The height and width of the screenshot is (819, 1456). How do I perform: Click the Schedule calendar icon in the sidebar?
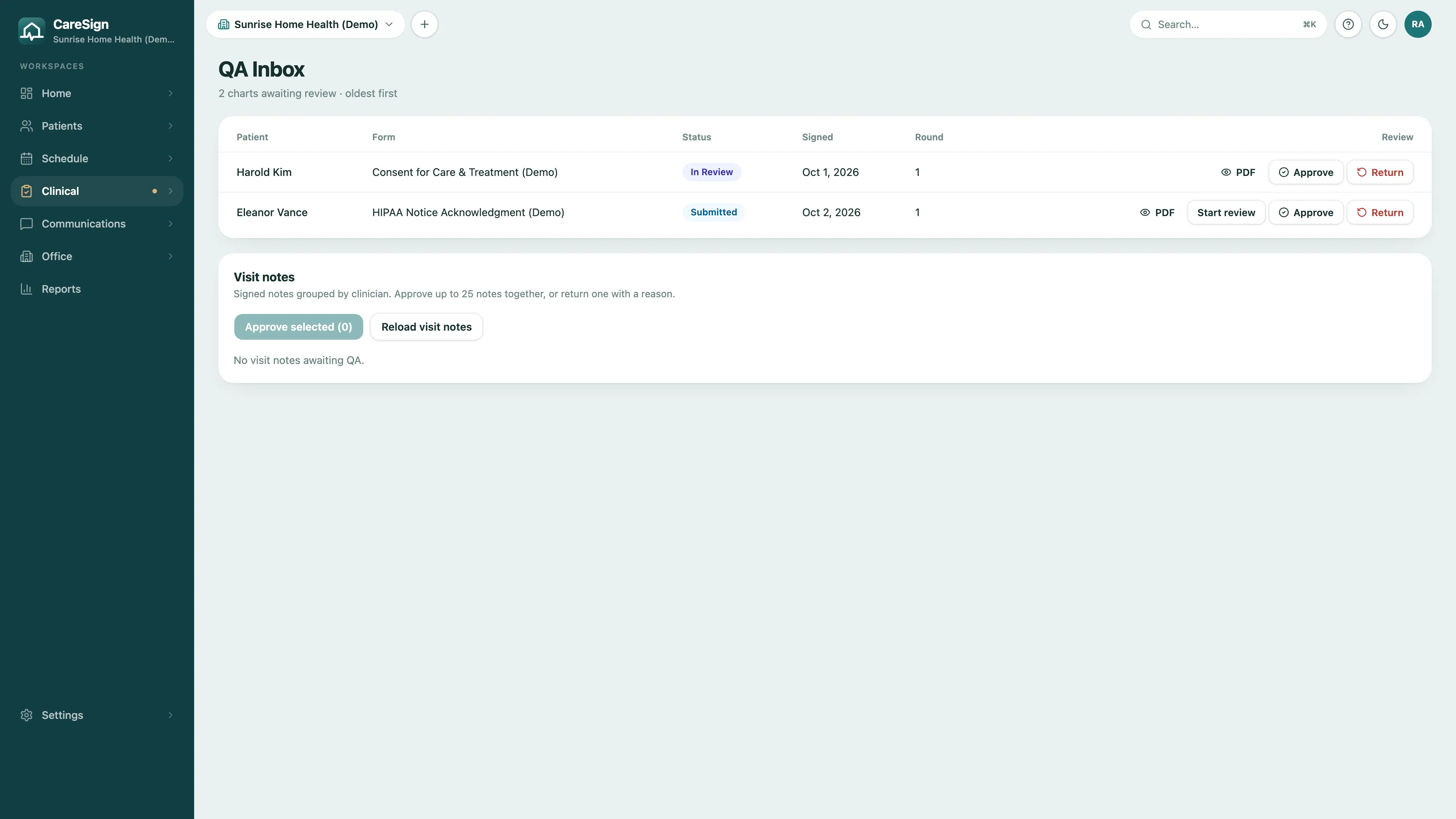point(27,158)
